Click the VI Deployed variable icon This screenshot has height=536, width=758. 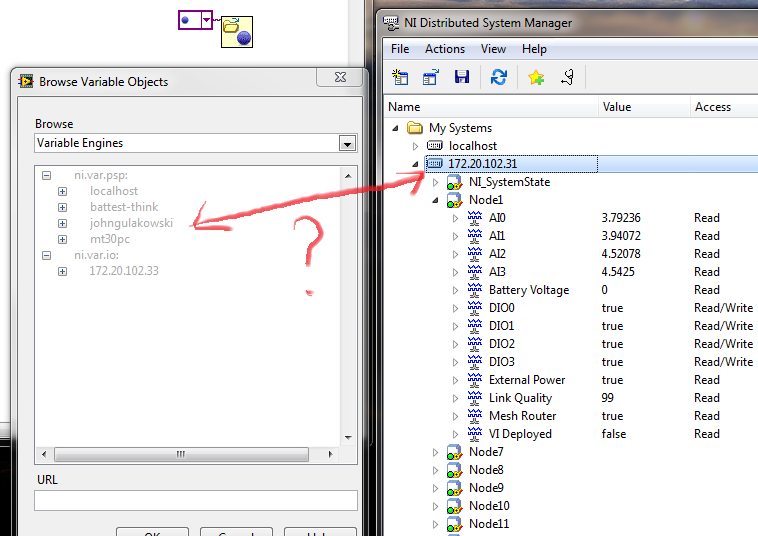[475, 434]
